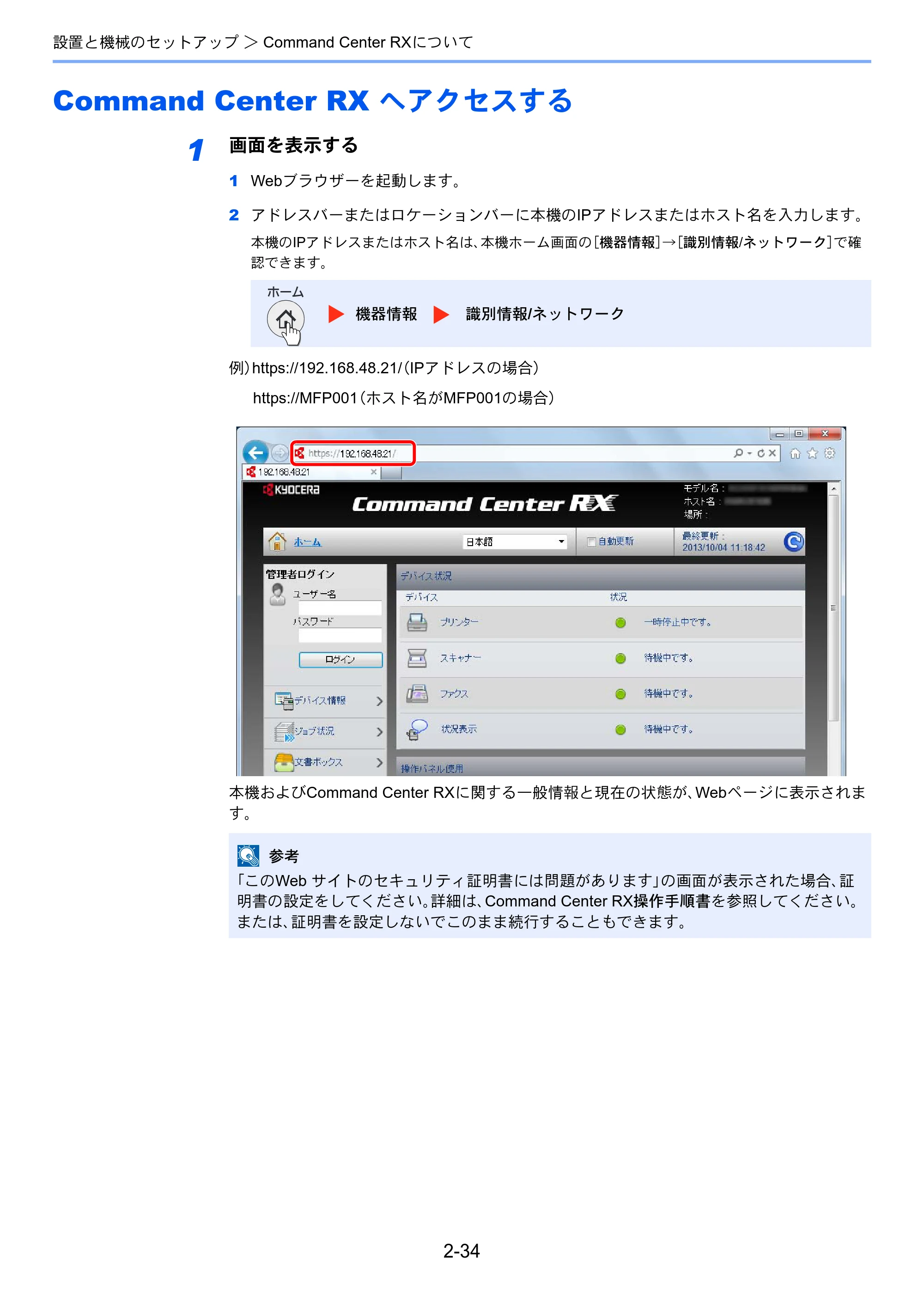Open the browser home page icon
Screen dimensions: 924x1307
(x=795, y=453)
